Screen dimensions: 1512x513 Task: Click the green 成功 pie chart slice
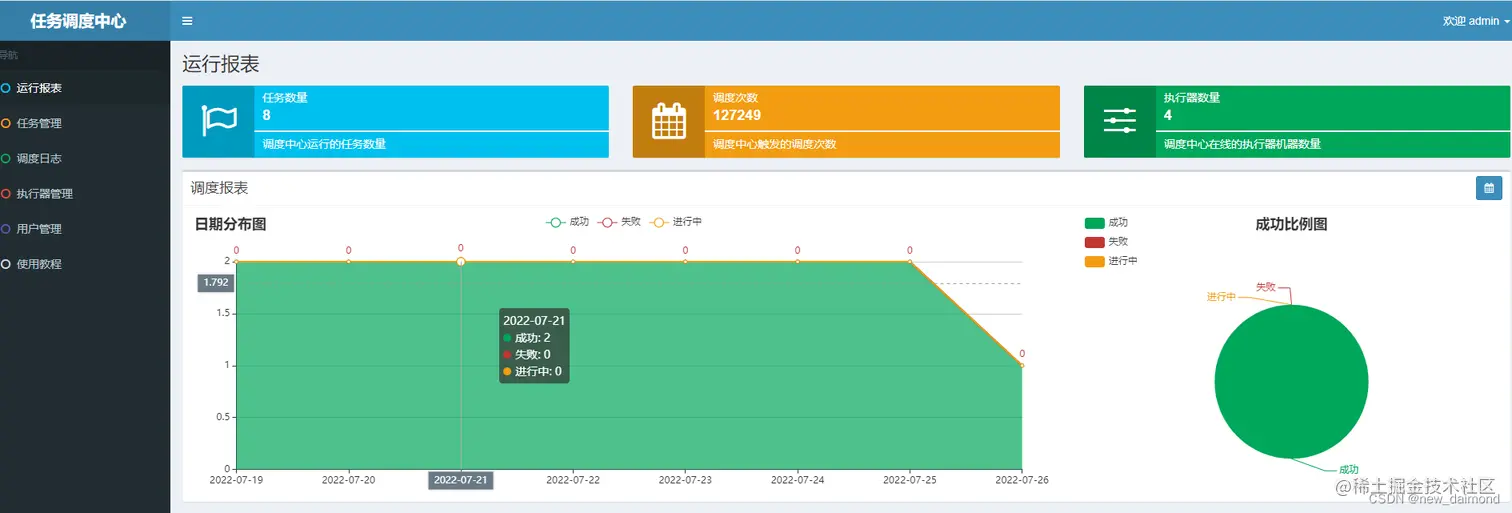click(1291, 381)
